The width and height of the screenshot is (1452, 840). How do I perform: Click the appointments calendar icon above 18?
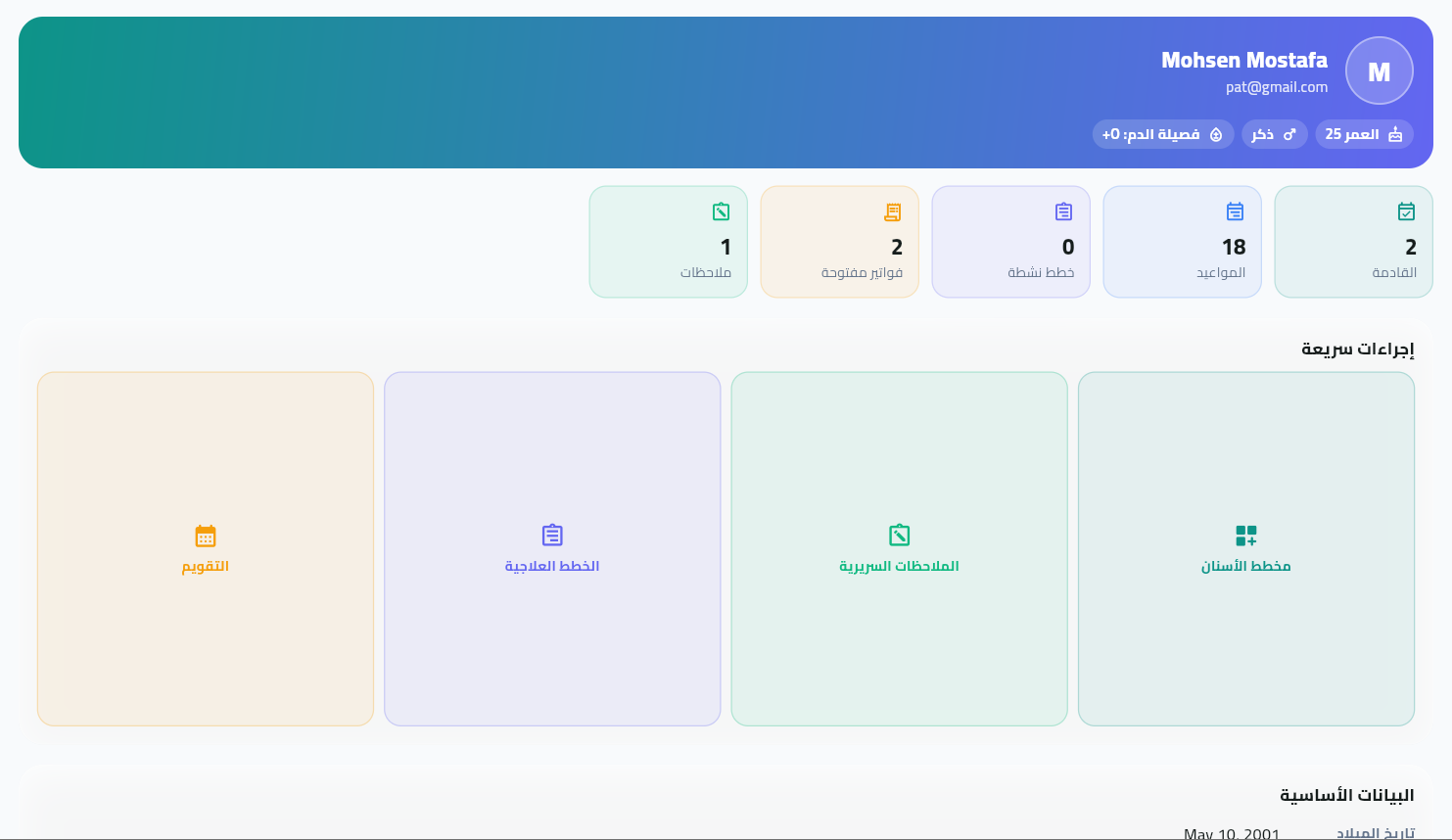pyautogui.click(x=1235, y=211)
